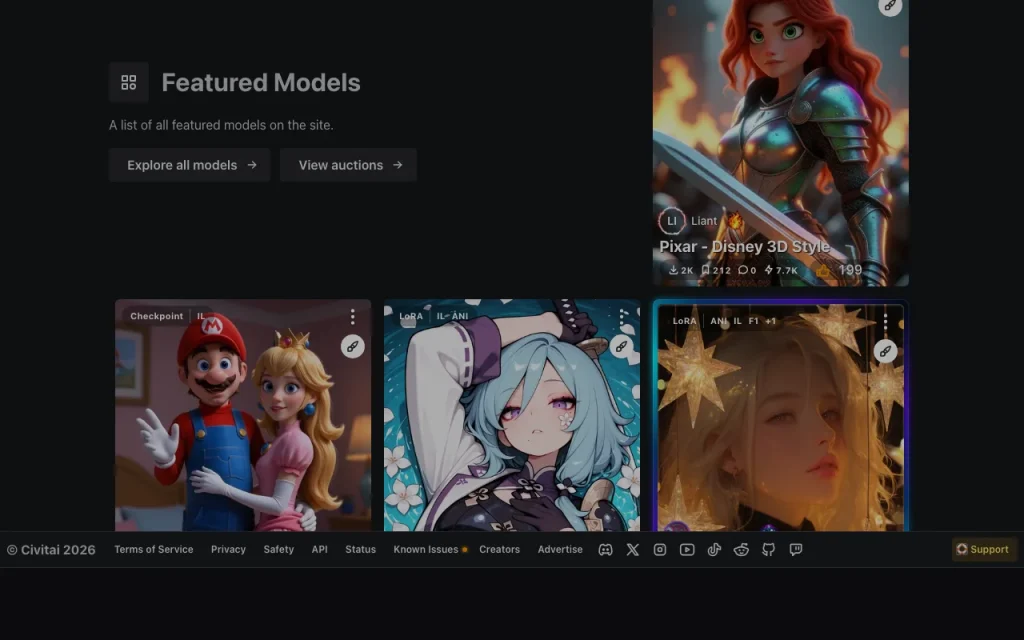1024x640 pixels.
Task: Click the comment count icon on Pixar card
Action: pyautogui.click(x=743, y=270)
